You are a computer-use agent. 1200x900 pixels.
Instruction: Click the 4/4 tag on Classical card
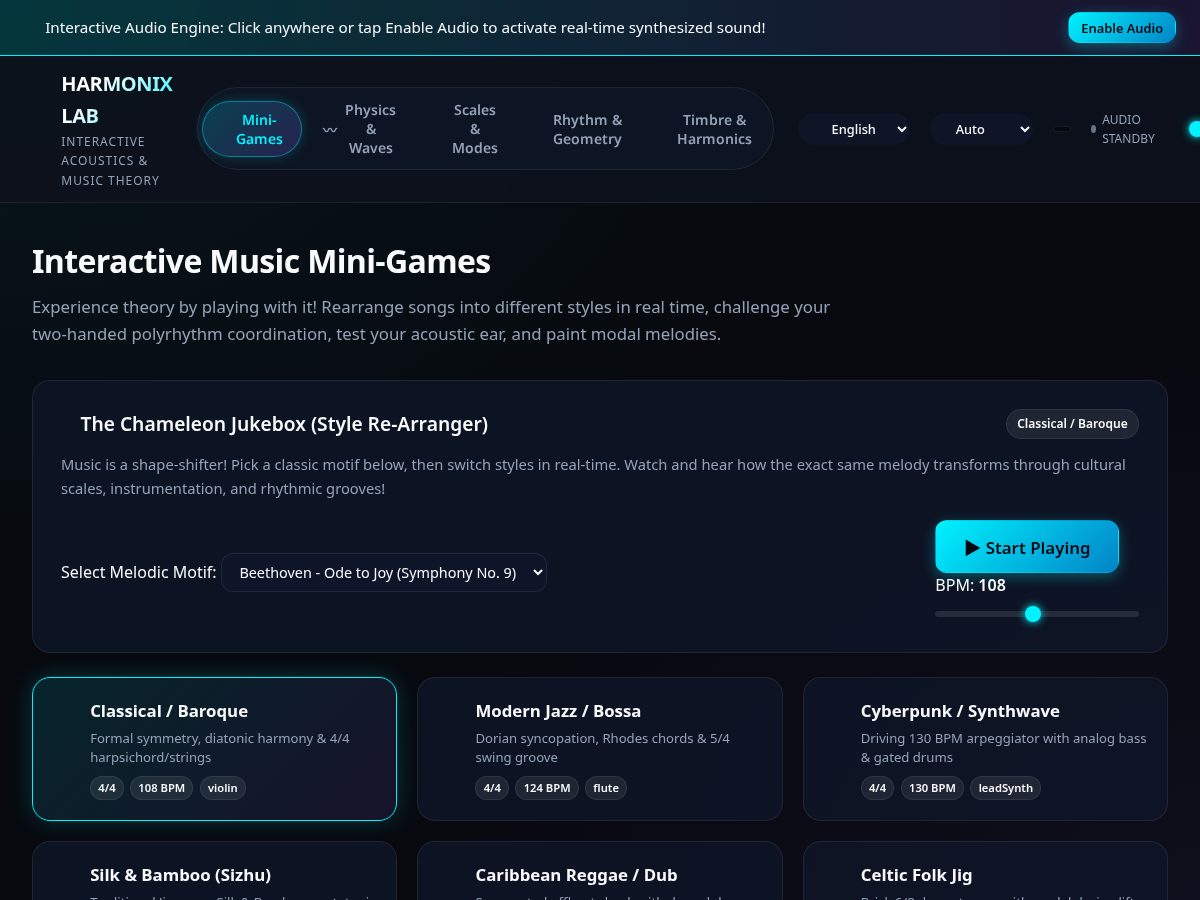107,788
